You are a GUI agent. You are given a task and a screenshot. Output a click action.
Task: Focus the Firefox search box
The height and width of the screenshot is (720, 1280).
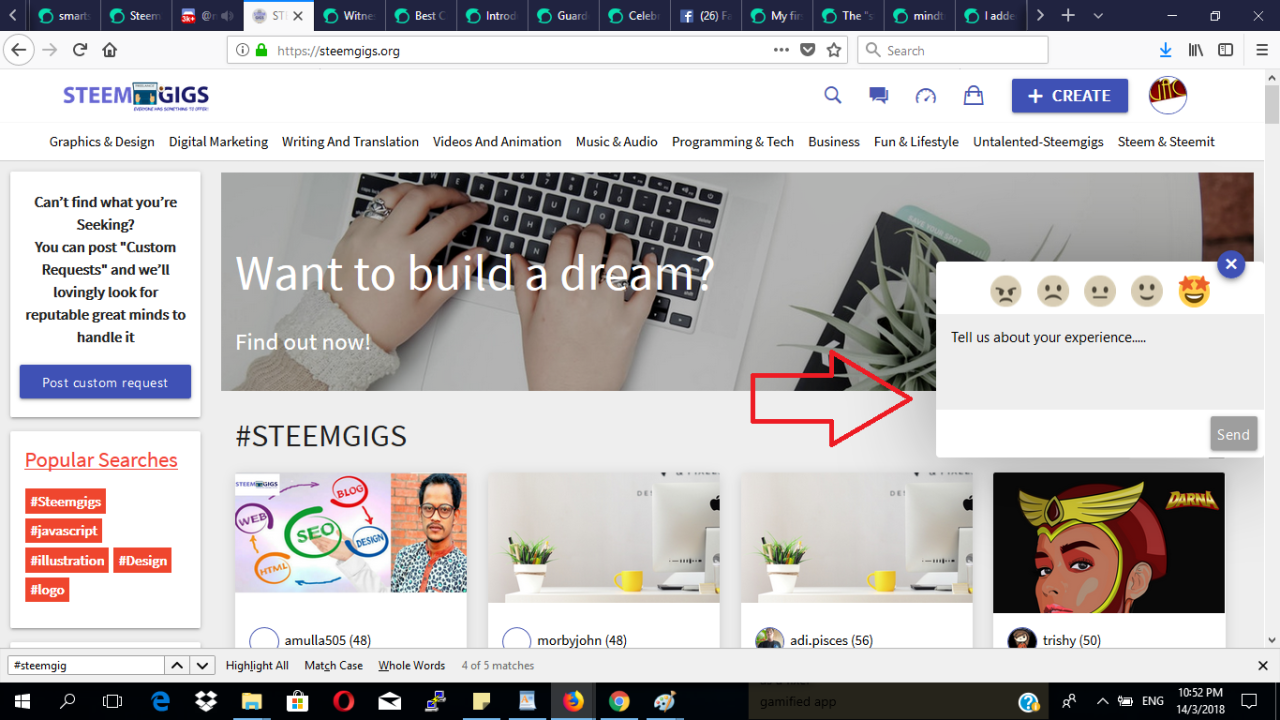953,50
